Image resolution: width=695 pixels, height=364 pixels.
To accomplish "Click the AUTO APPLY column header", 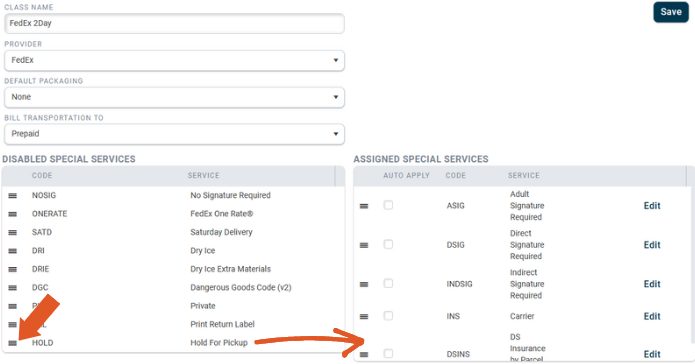I will (x=406, y=176).
